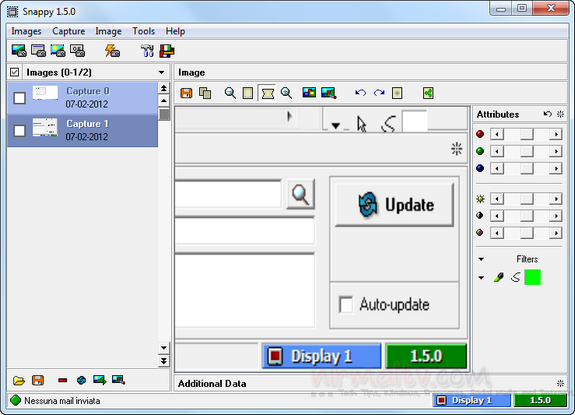Click the image icon with red dot
Screen dimensions: 575x415
coord(329,93)
